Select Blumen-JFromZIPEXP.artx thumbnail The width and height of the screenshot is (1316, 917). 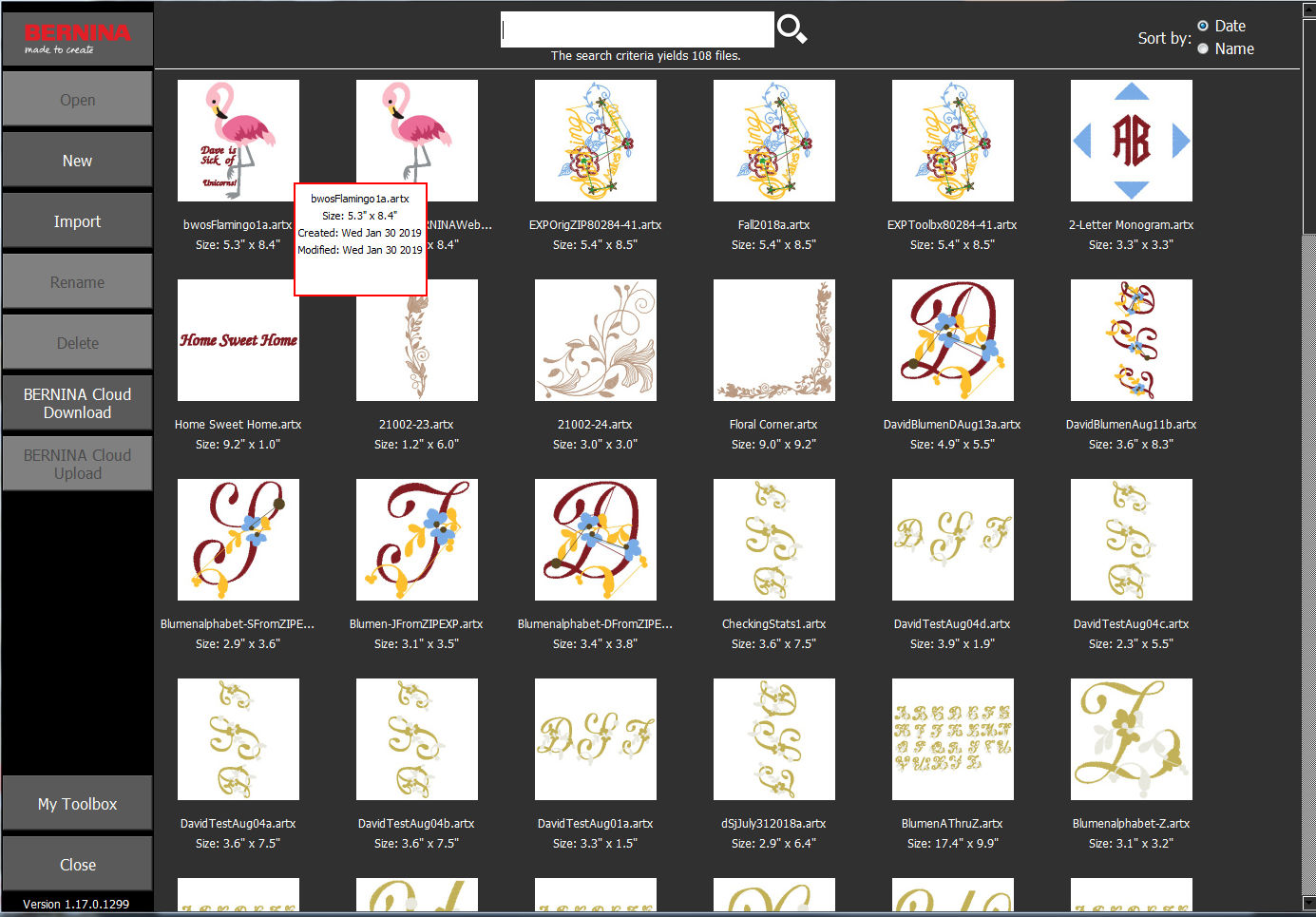417,540
